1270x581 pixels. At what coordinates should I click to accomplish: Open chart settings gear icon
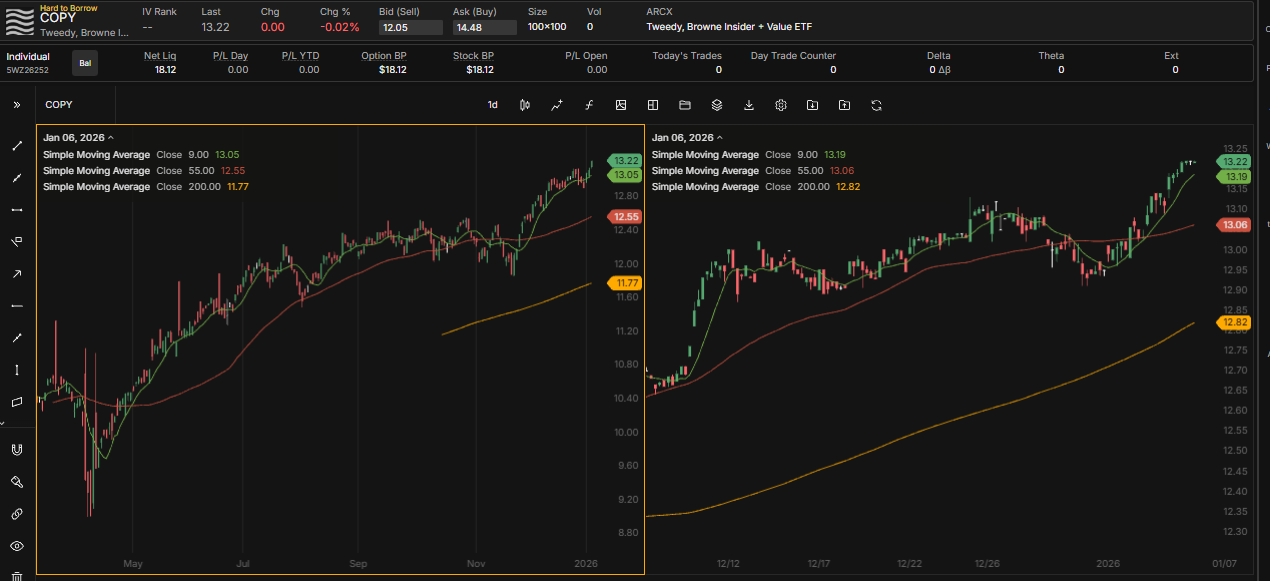(x=781, y=105)
